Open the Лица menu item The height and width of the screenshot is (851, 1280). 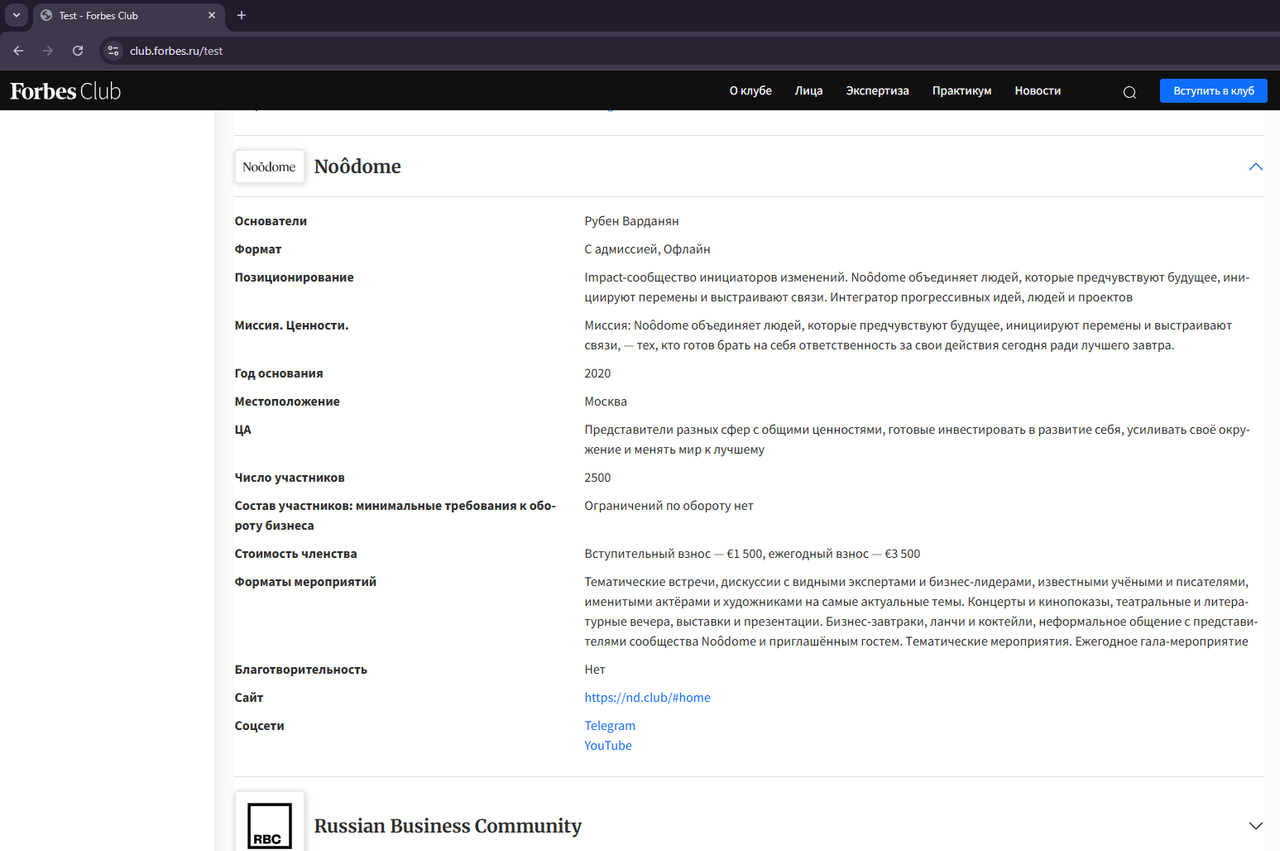tap(809, 91)
